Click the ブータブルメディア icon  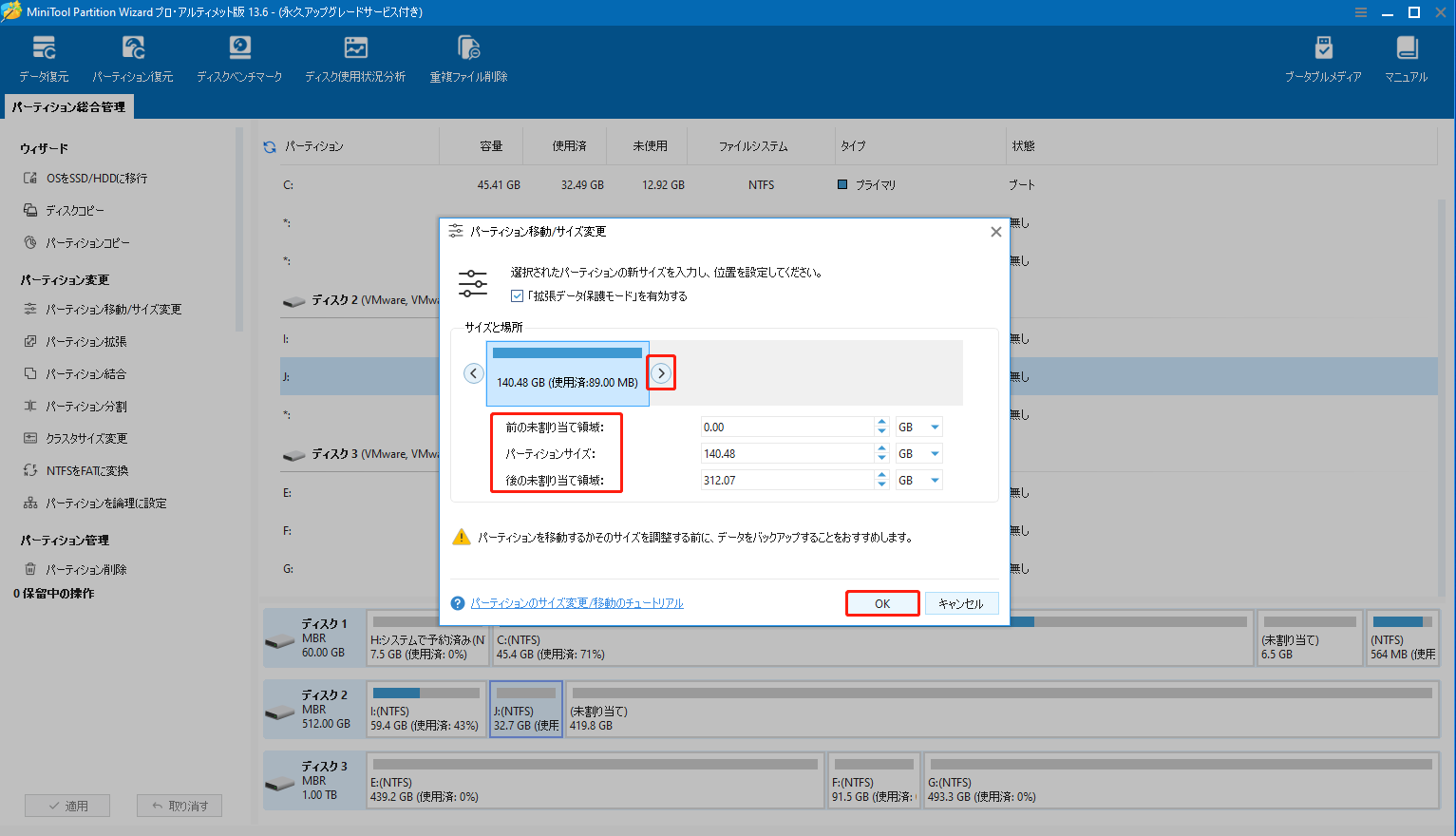[x=1323, y=47]
